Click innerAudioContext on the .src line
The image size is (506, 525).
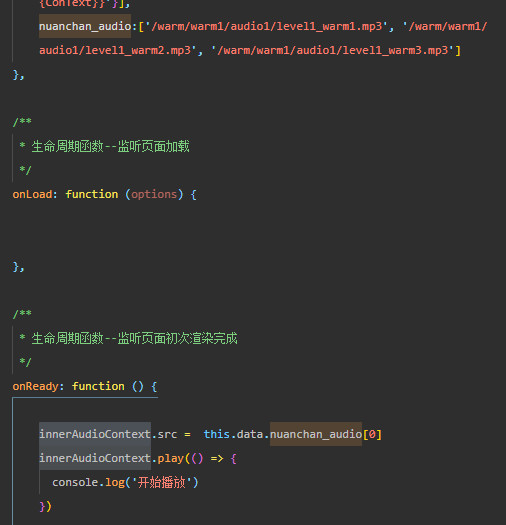95,434
